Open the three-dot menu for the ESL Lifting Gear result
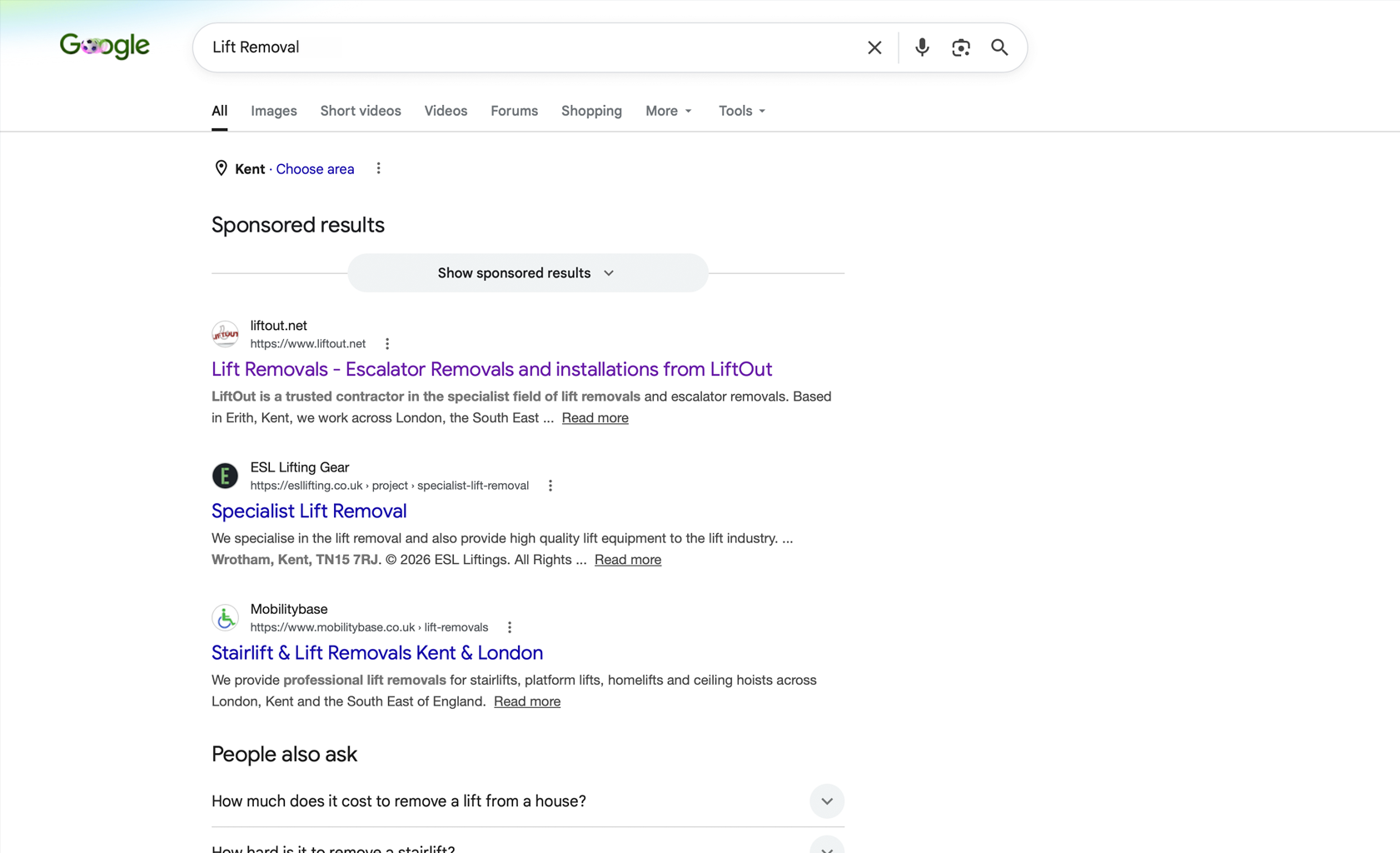This screenshot has height=853, width=1400. 551,486
